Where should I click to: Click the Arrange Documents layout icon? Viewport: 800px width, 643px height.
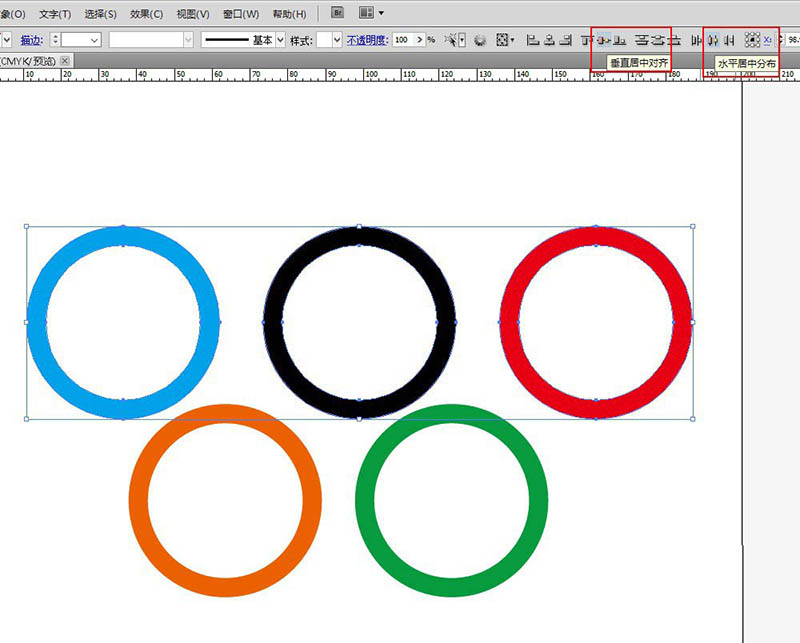[x=366, y=13]
